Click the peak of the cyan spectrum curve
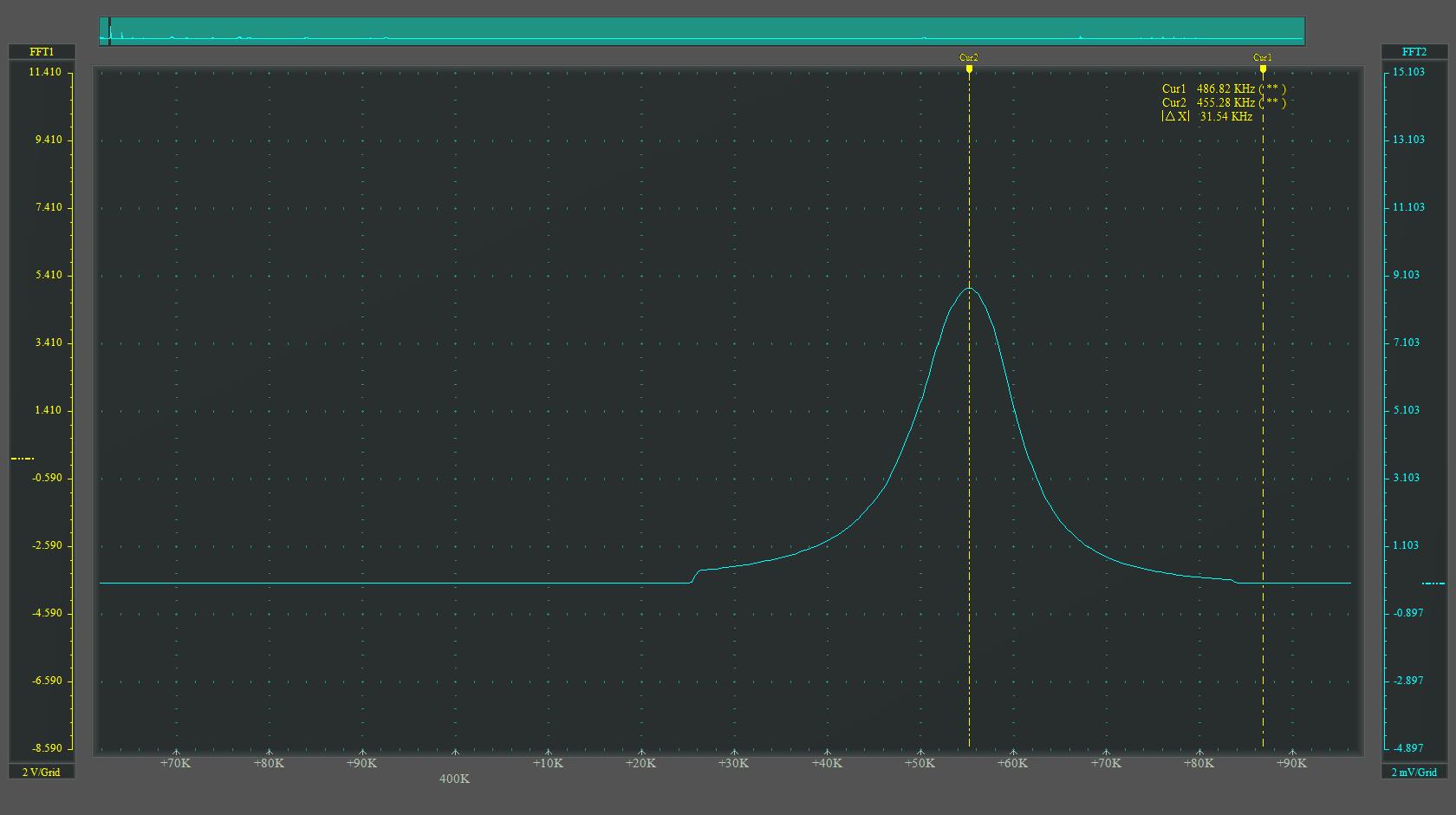1456x815 pixels. 969,289
